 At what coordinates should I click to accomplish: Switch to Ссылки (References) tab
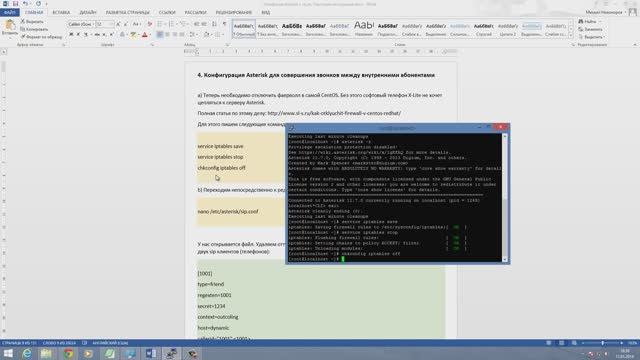click(167, 12)
